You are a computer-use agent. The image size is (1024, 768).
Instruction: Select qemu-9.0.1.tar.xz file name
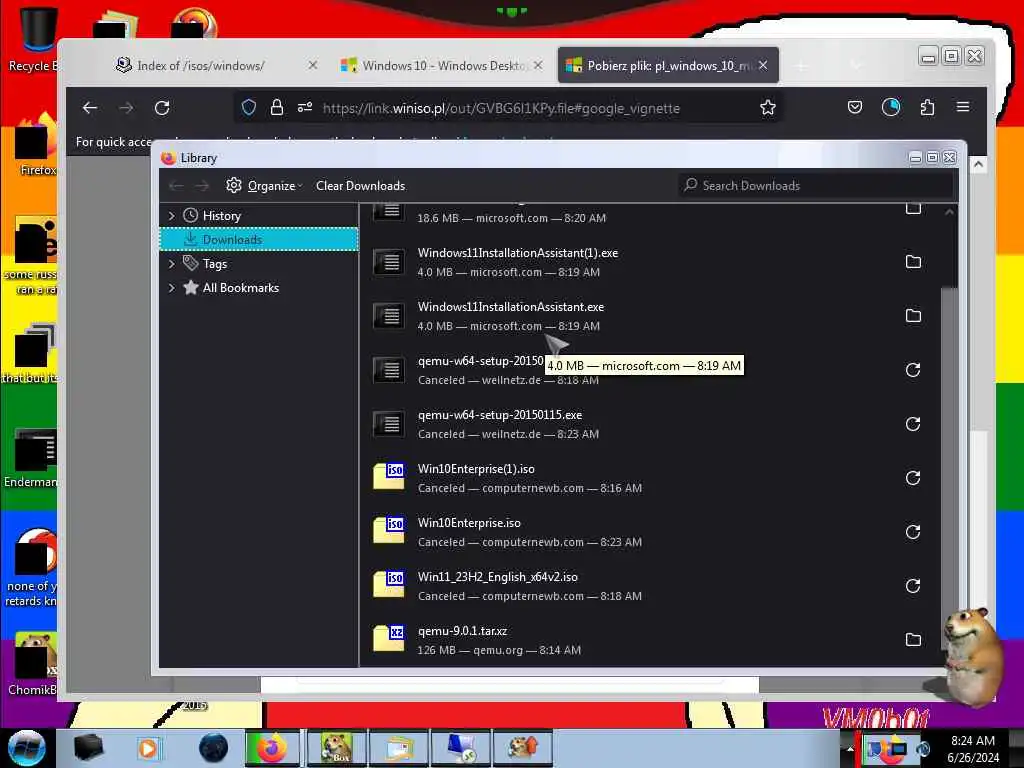462,632
